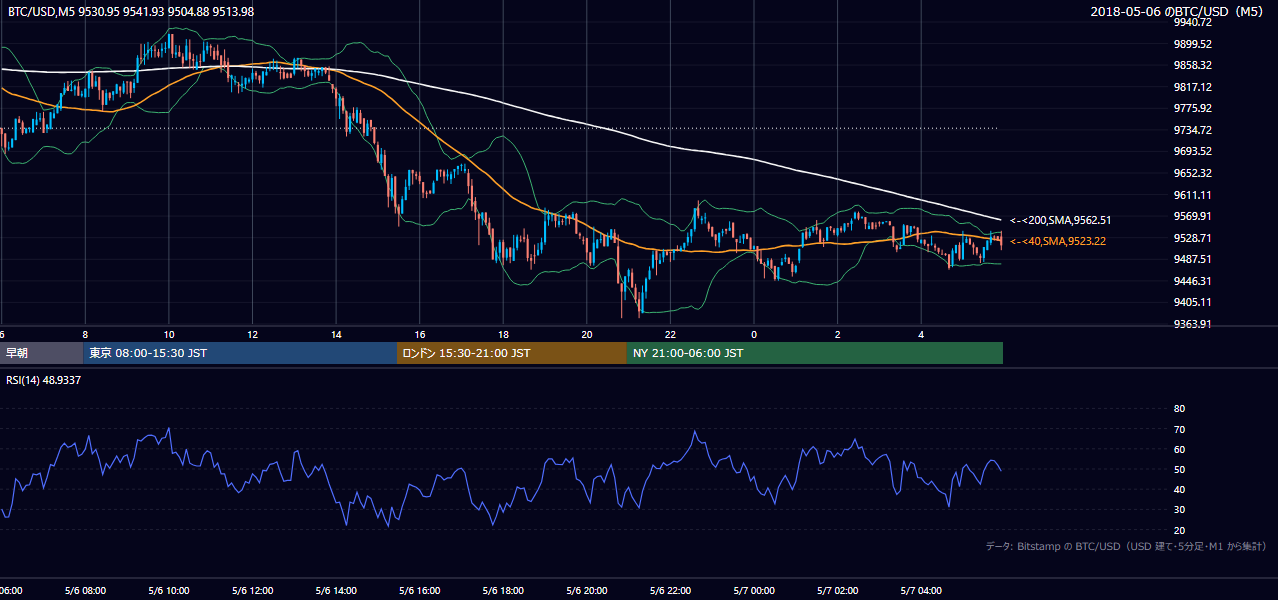The width and height of the screenshot is (1278, 600).
Task: Click the 5/6 16:00 date label
Action: point(420,591)
